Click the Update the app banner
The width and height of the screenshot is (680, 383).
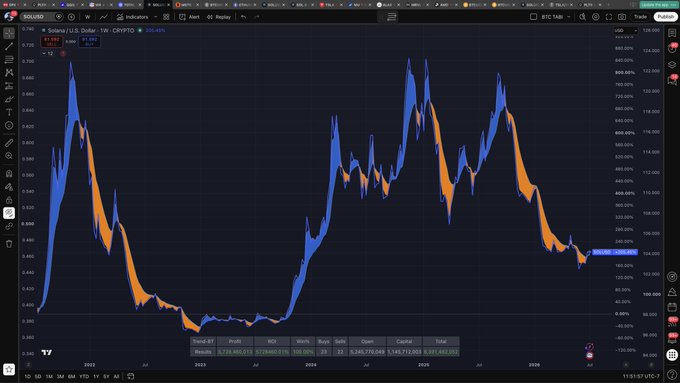tap(658, 5)
